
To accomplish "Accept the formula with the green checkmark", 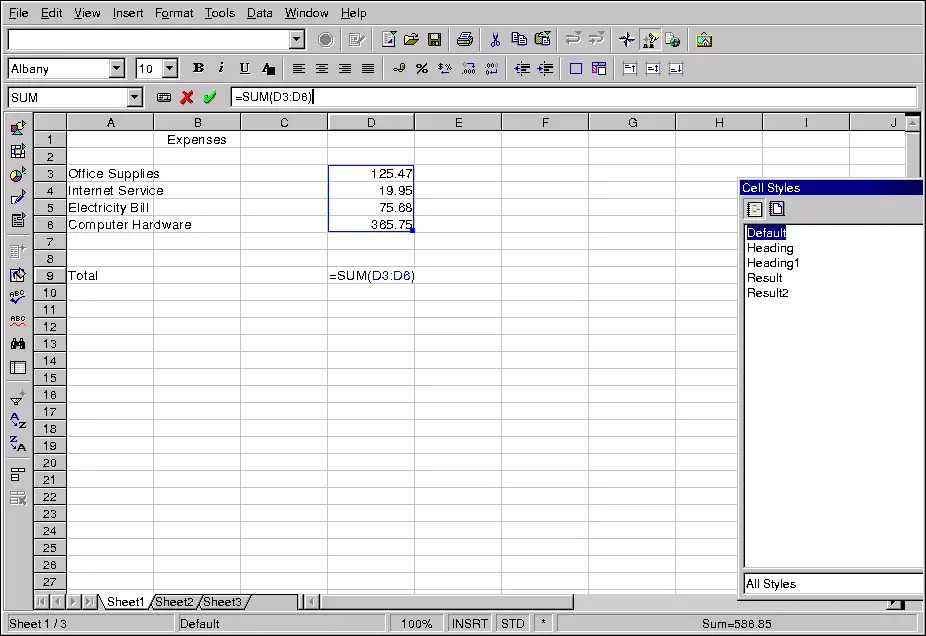I will [209, 97].
